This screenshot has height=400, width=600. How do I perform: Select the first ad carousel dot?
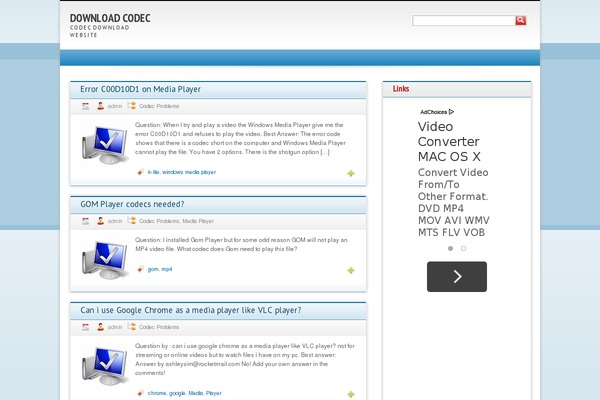pos(450,248)
